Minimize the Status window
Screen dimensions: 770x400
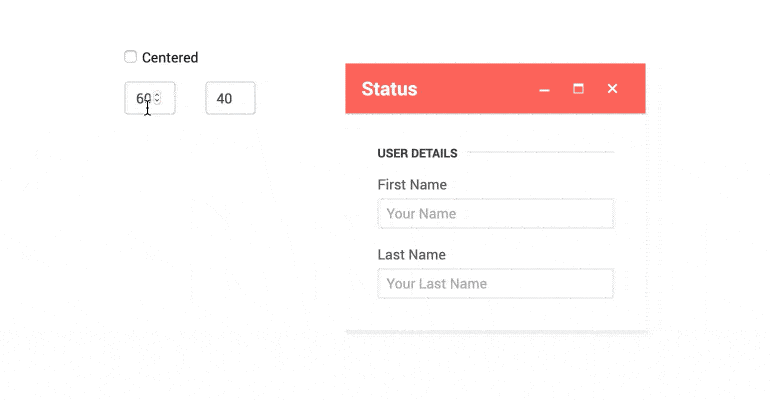pos(544,89)
